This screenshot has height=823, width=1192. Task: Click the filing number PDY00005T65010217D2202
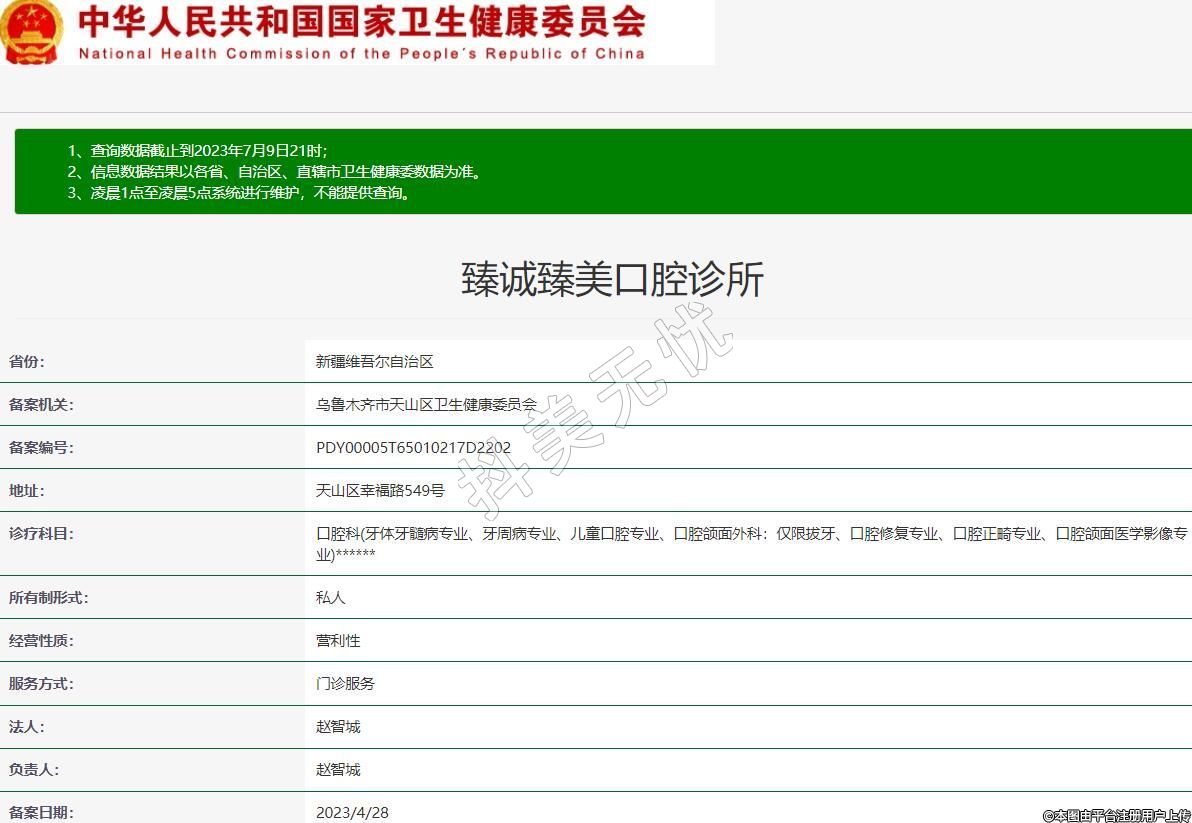(x=413, y=448)
